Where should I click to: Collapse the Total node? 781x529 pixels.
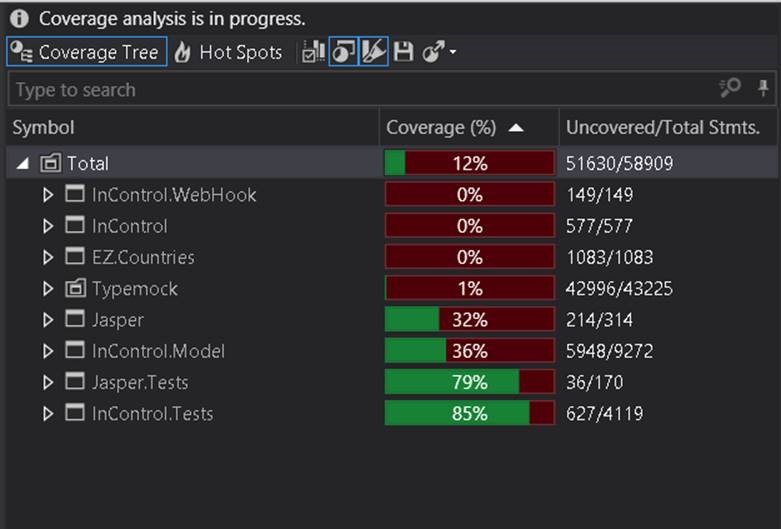click(x=23, y=163)
